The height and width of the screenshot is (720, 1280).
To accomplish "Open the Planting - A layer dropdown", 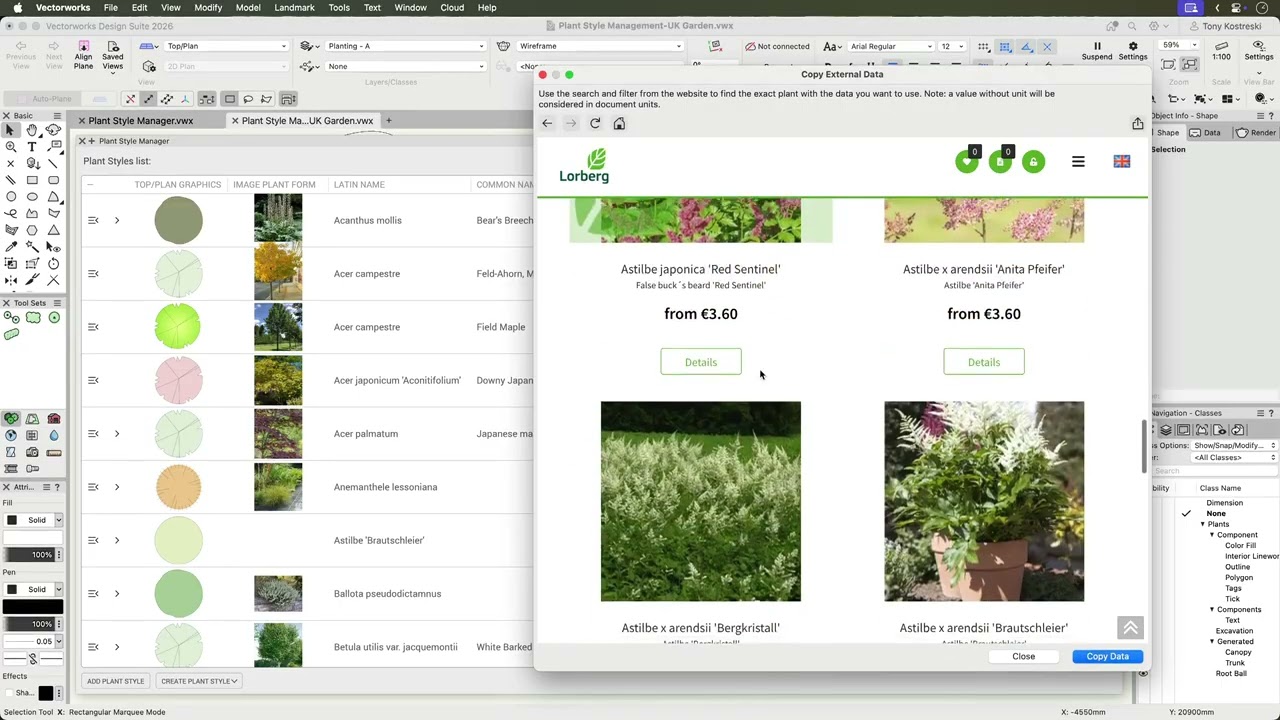I will (405, 46).
